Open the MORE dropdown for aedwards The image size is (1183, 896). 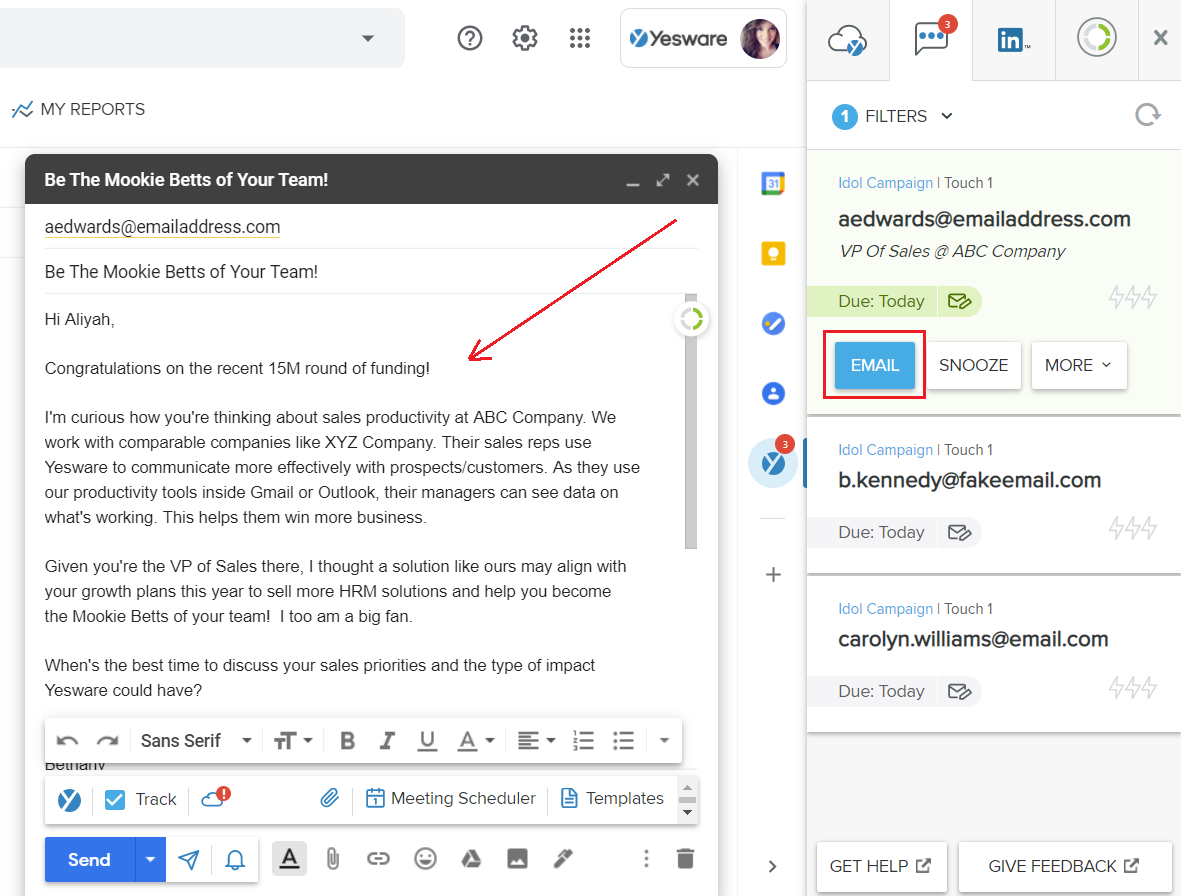(1079, 365)
